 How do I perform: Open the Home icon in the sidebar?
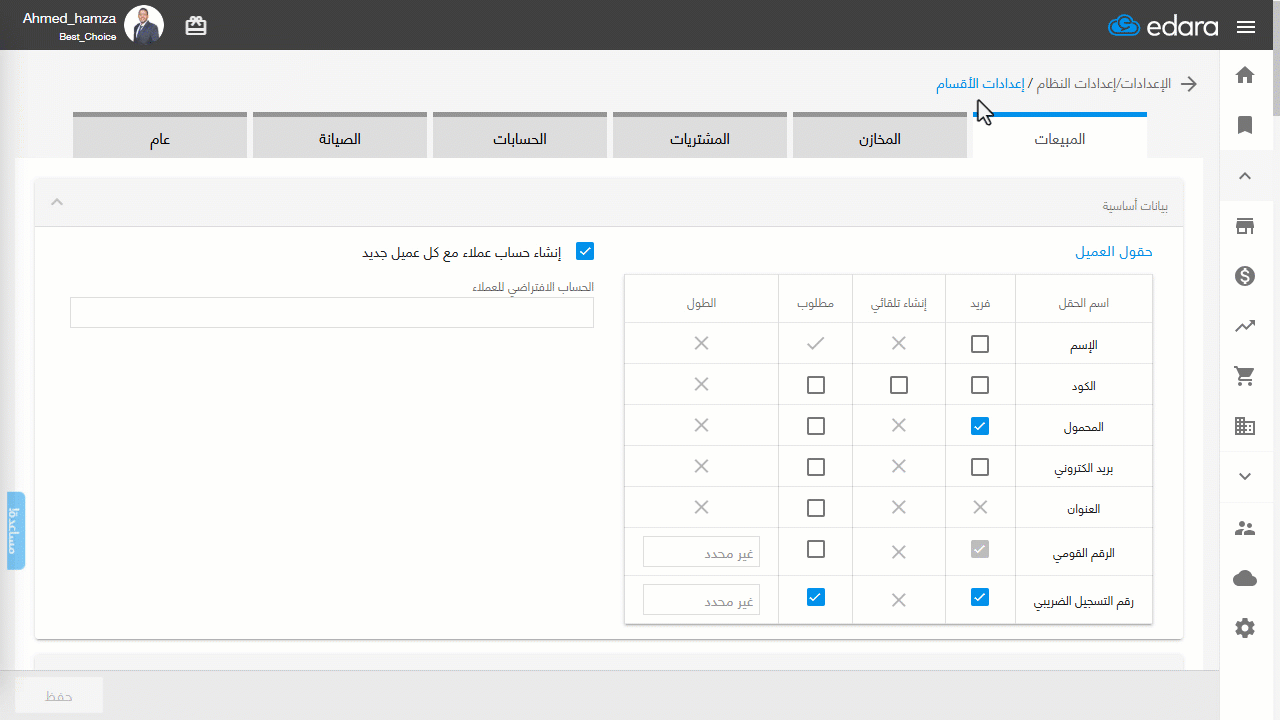pos(1245,75)
